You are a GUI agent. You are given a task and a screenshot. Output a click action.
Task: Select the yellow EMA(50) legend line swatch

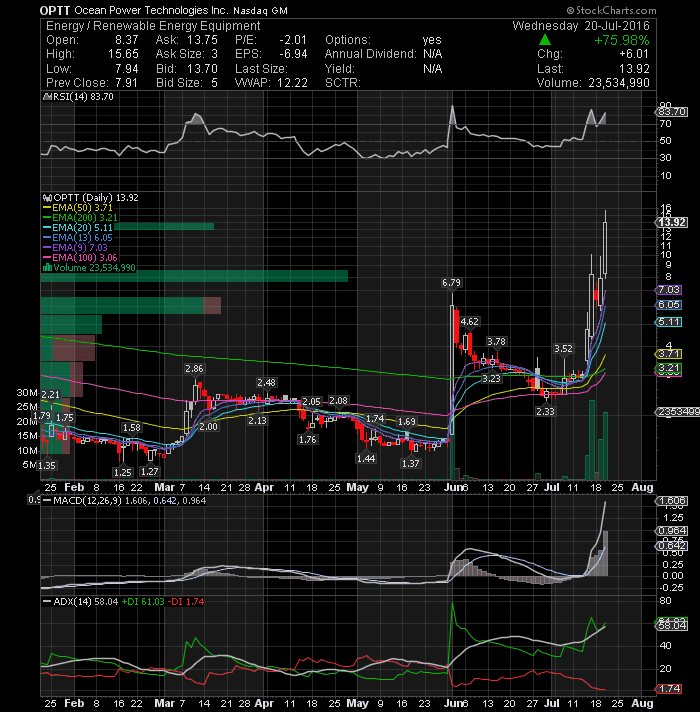click(x=47, y=208)
